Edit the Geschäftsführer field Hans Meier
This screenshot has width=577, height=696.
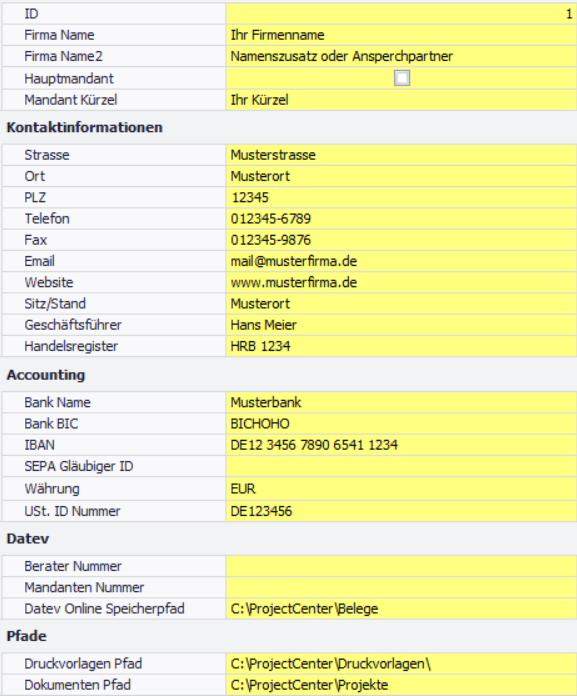[x=401, y=325]
